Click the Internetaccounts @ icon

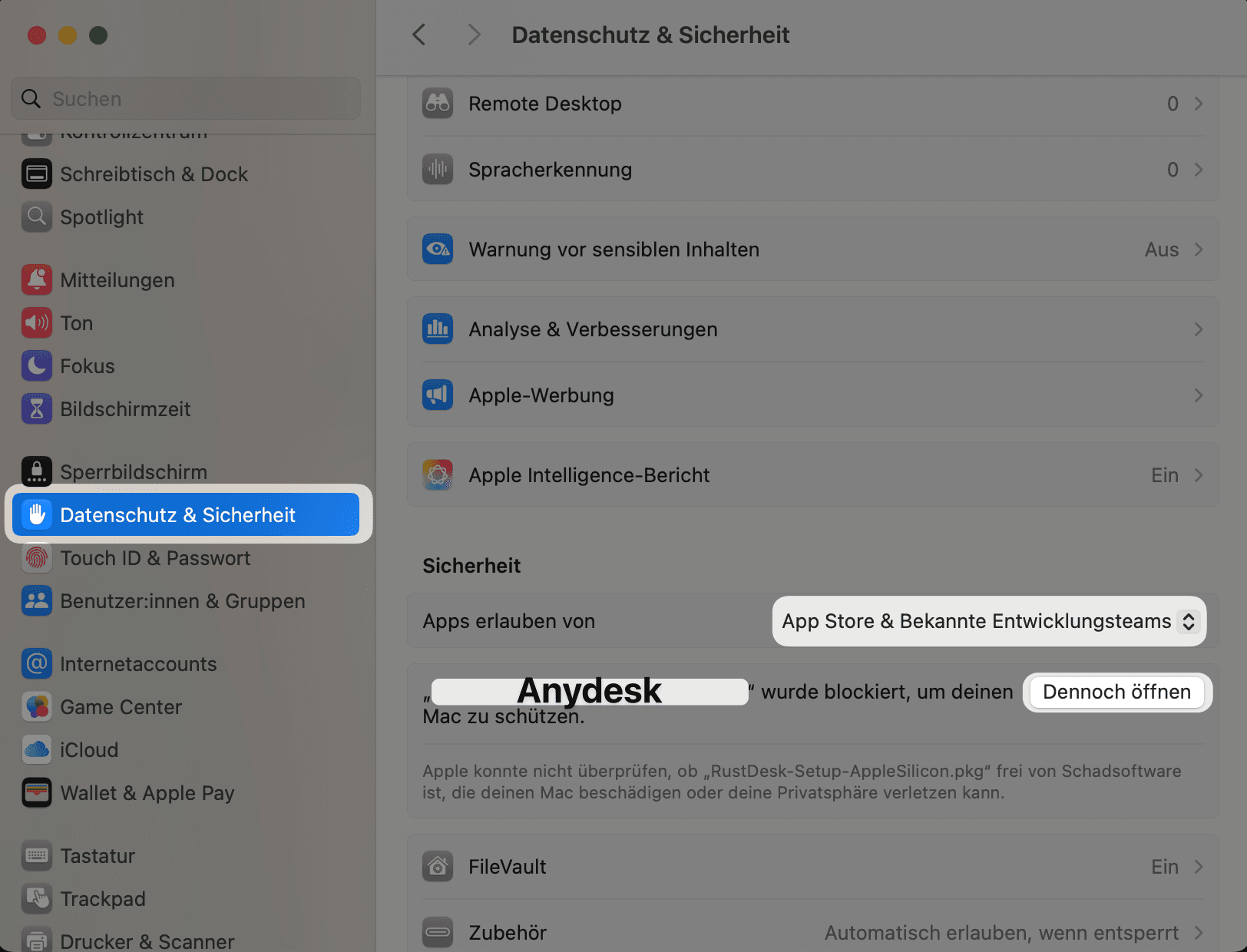point(37,664)
